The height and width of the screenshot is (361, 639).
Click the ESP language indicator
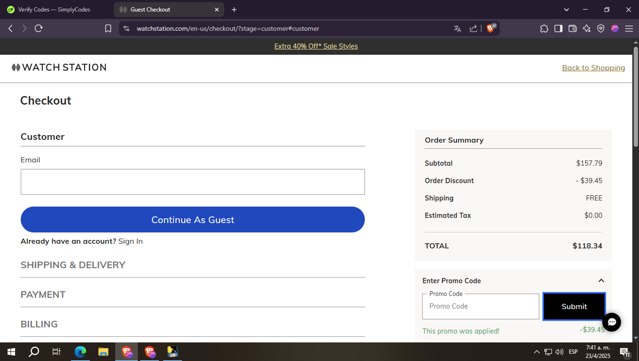pos(573,352)
